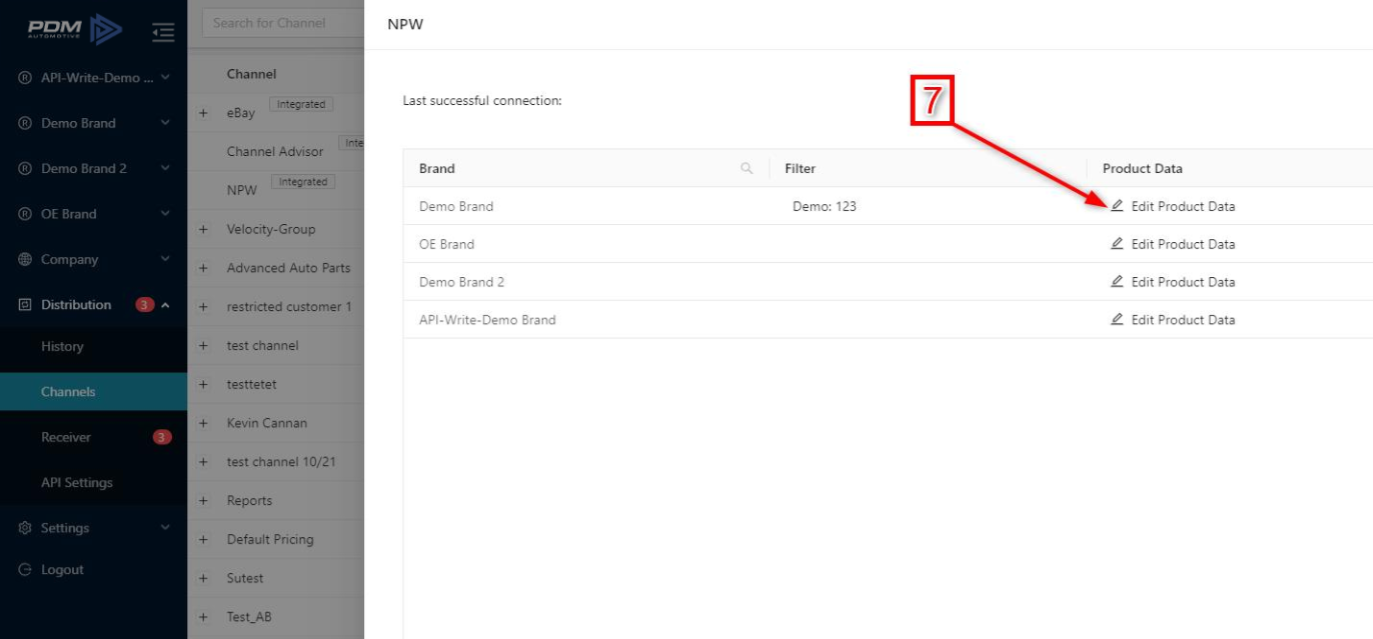Expand the restricted customer 1 plus icon
Viewport: 1373px width, 639px height.
pyautogui.click(x=203, y=307)
